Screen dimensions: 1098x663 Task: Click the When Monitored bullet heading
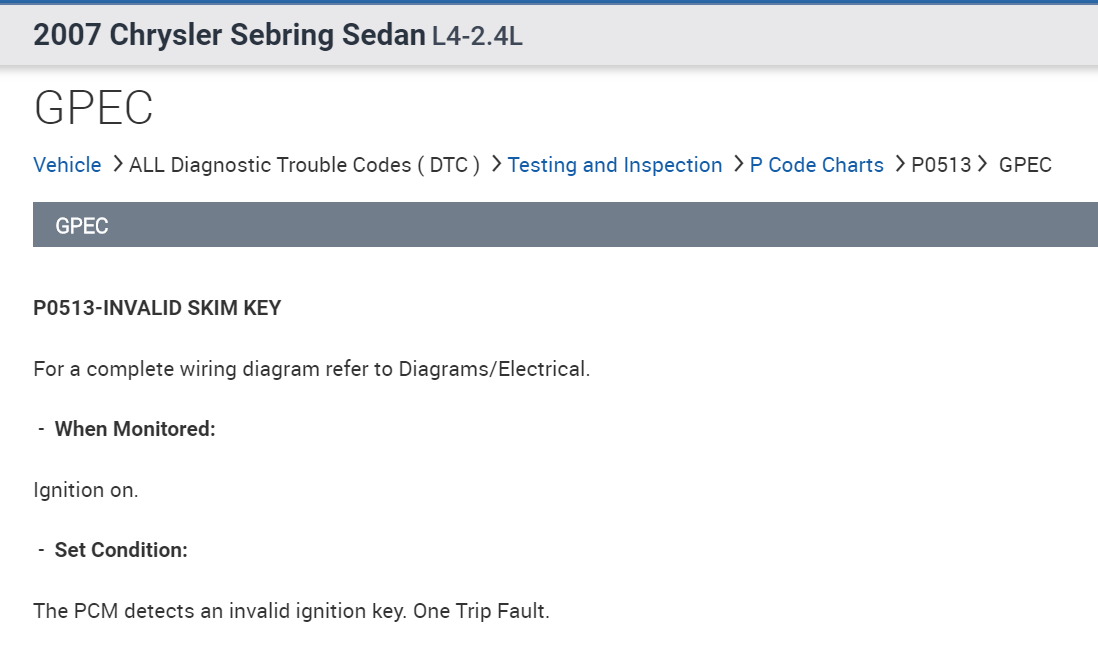135,429
